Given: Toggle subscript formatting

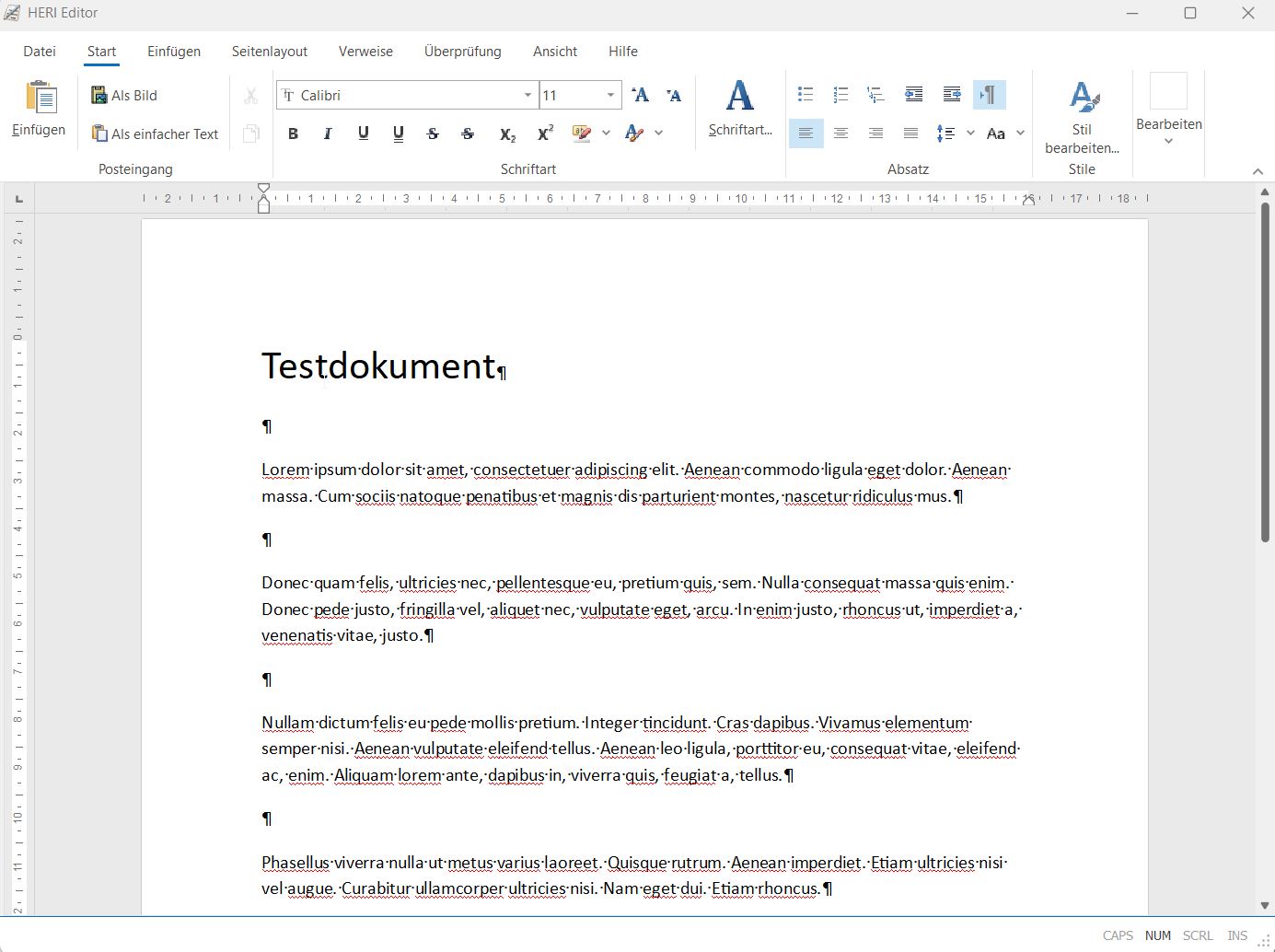Looking at the screenshot, I should (x=507, y=134).
